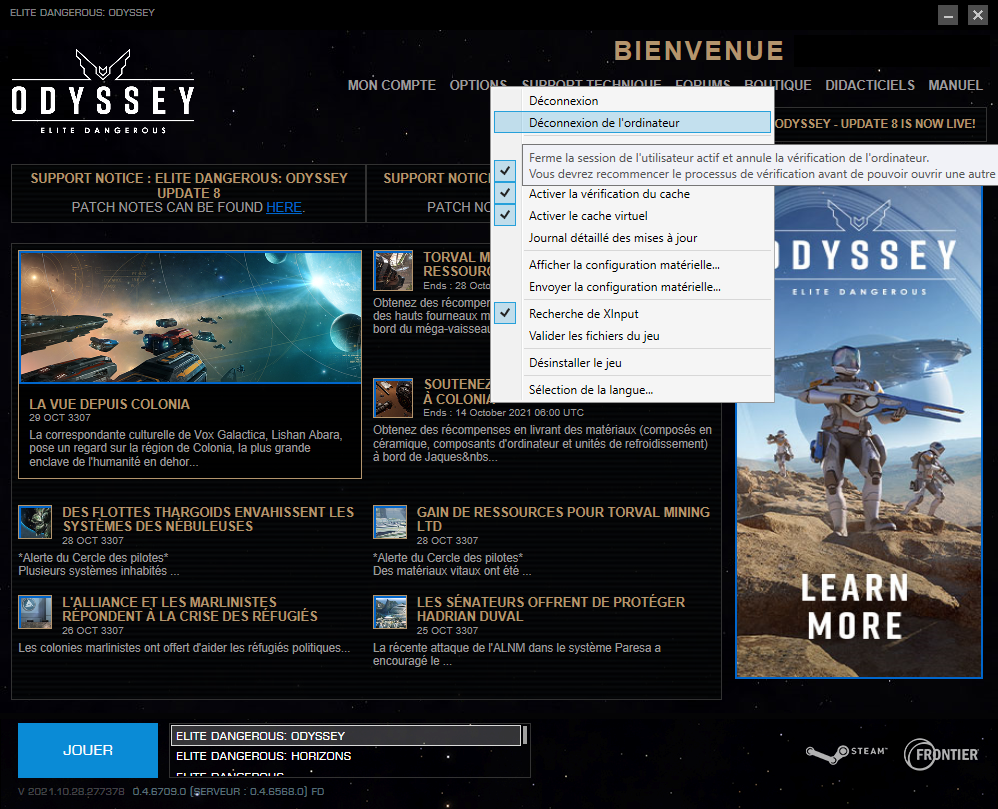Screen dimensions: 998x809
Task: Choose Journal détaillé des mises à jour
Action: point(633,238)
